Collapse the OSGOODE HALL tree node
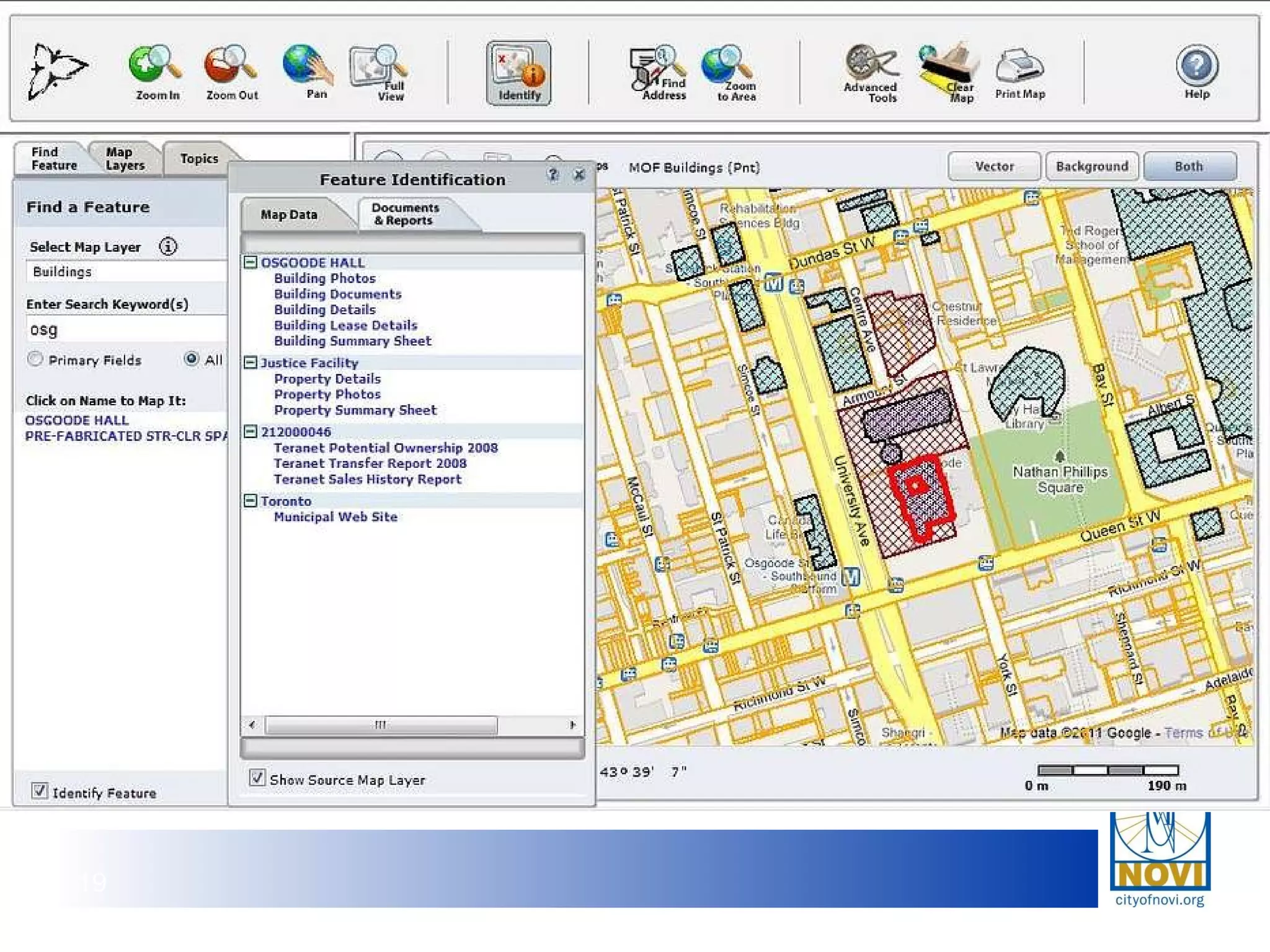 coord(251,262)
